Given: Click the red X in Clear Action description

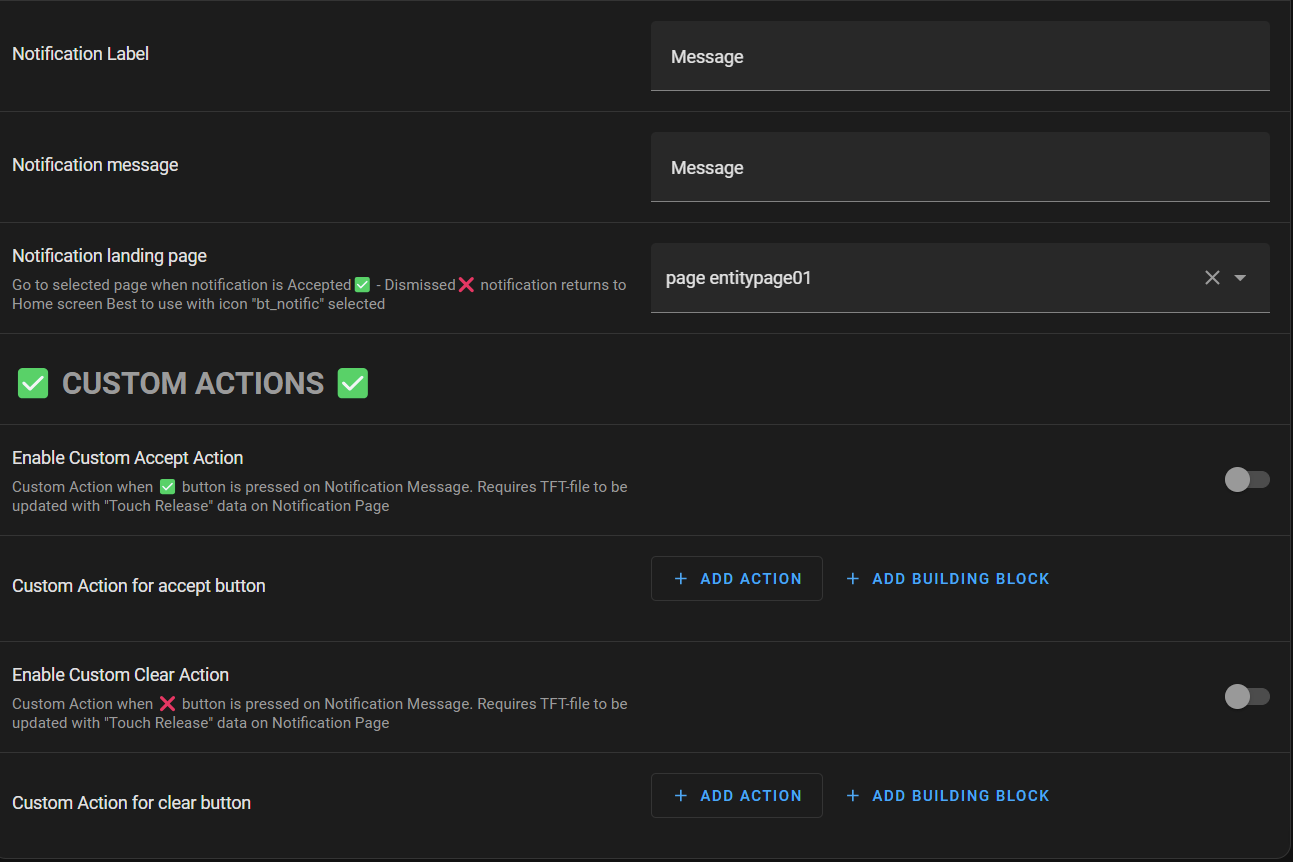Looking at the screenshot, I should point(167,703).
